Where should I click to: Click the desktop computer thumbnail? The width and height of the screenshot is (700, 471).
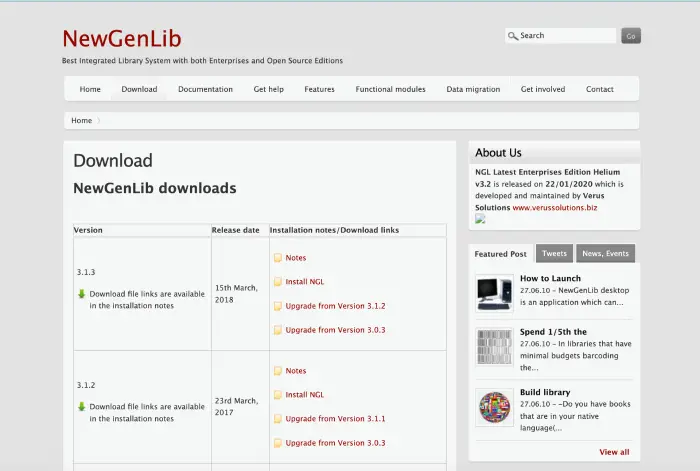pyautogui.click(x=494, y=293)
